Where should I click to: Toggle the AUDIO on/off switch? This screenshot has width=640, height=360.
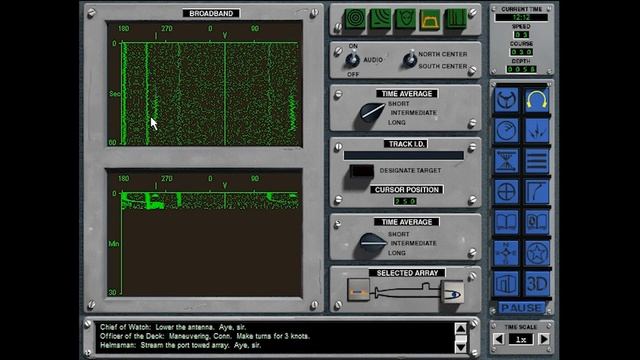coord(353,60)
